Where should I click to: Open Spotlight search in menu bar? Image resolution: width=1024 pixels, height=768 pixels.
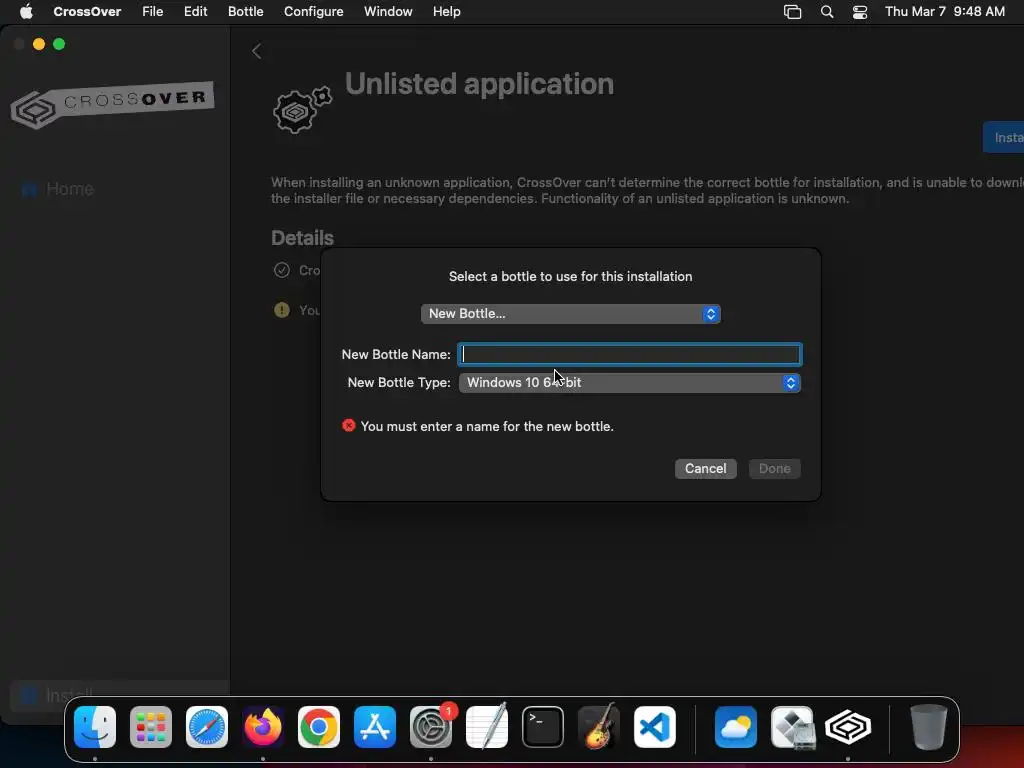click(827, 12)
